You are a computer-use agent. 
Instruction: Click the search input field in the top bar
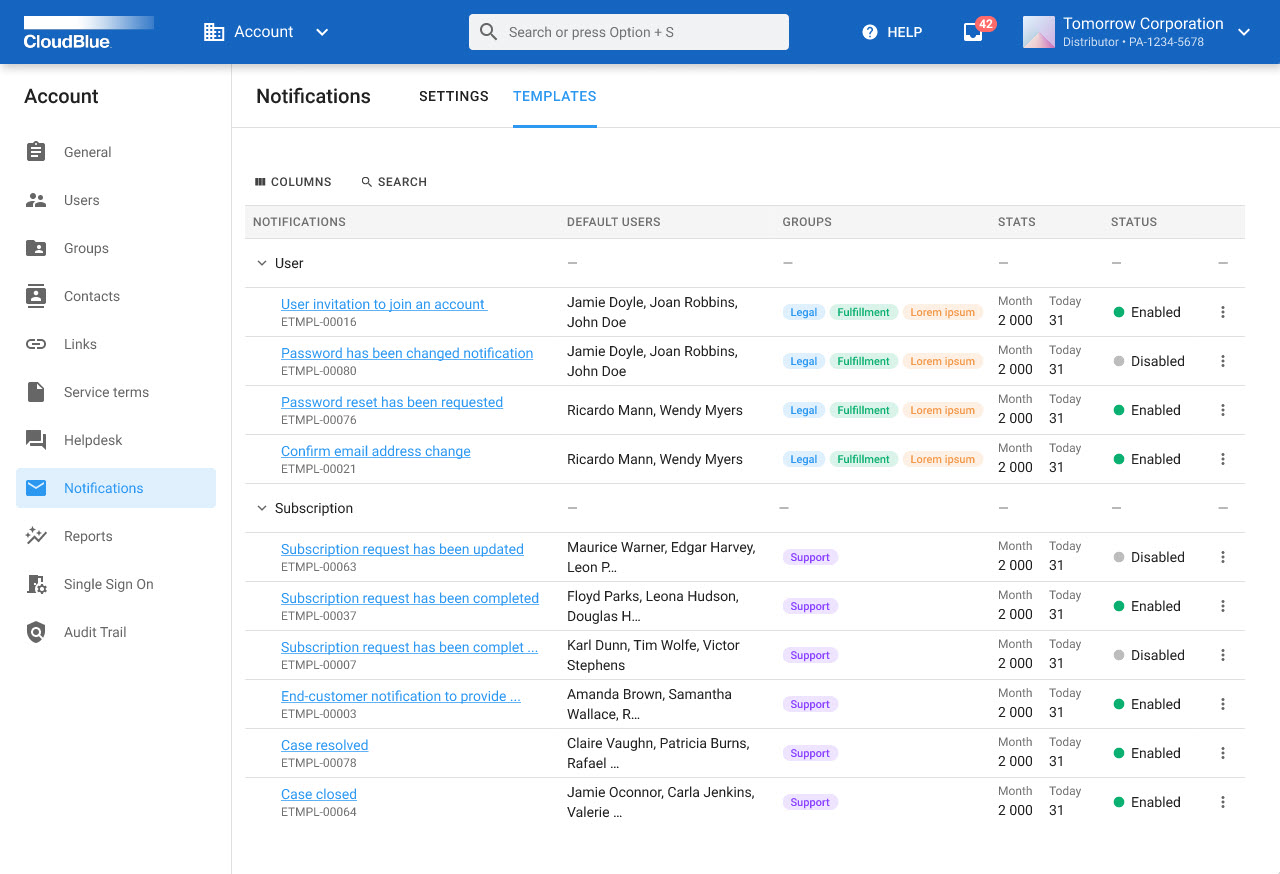(628, 31)
